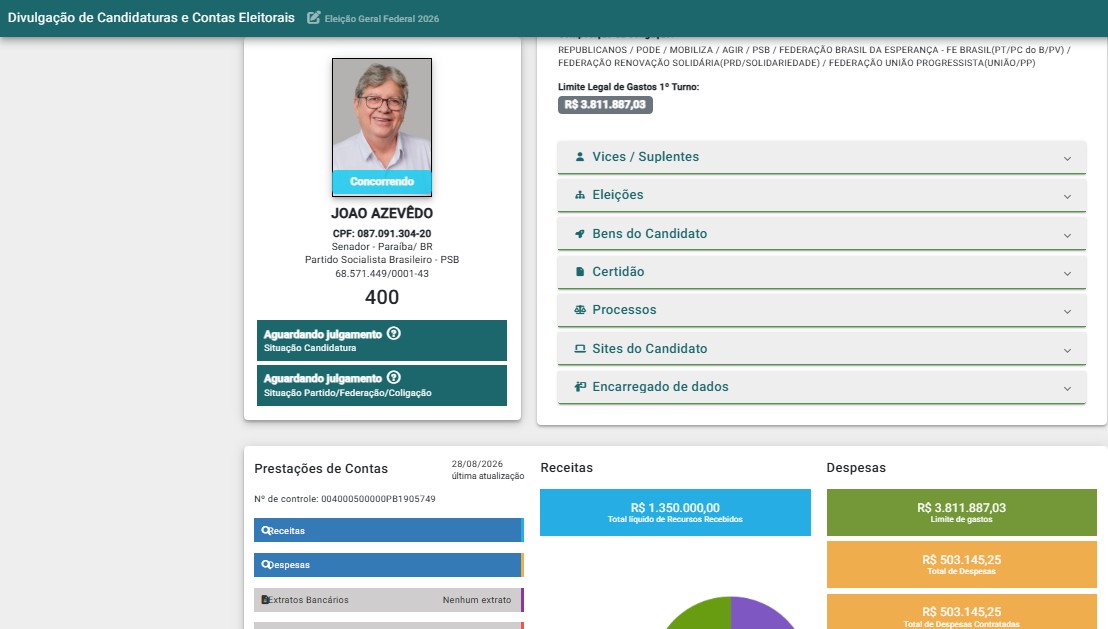Click Partido Socialista Brasileiro - PSB text
Screen dimensions: 1108x629
(382, 259)
